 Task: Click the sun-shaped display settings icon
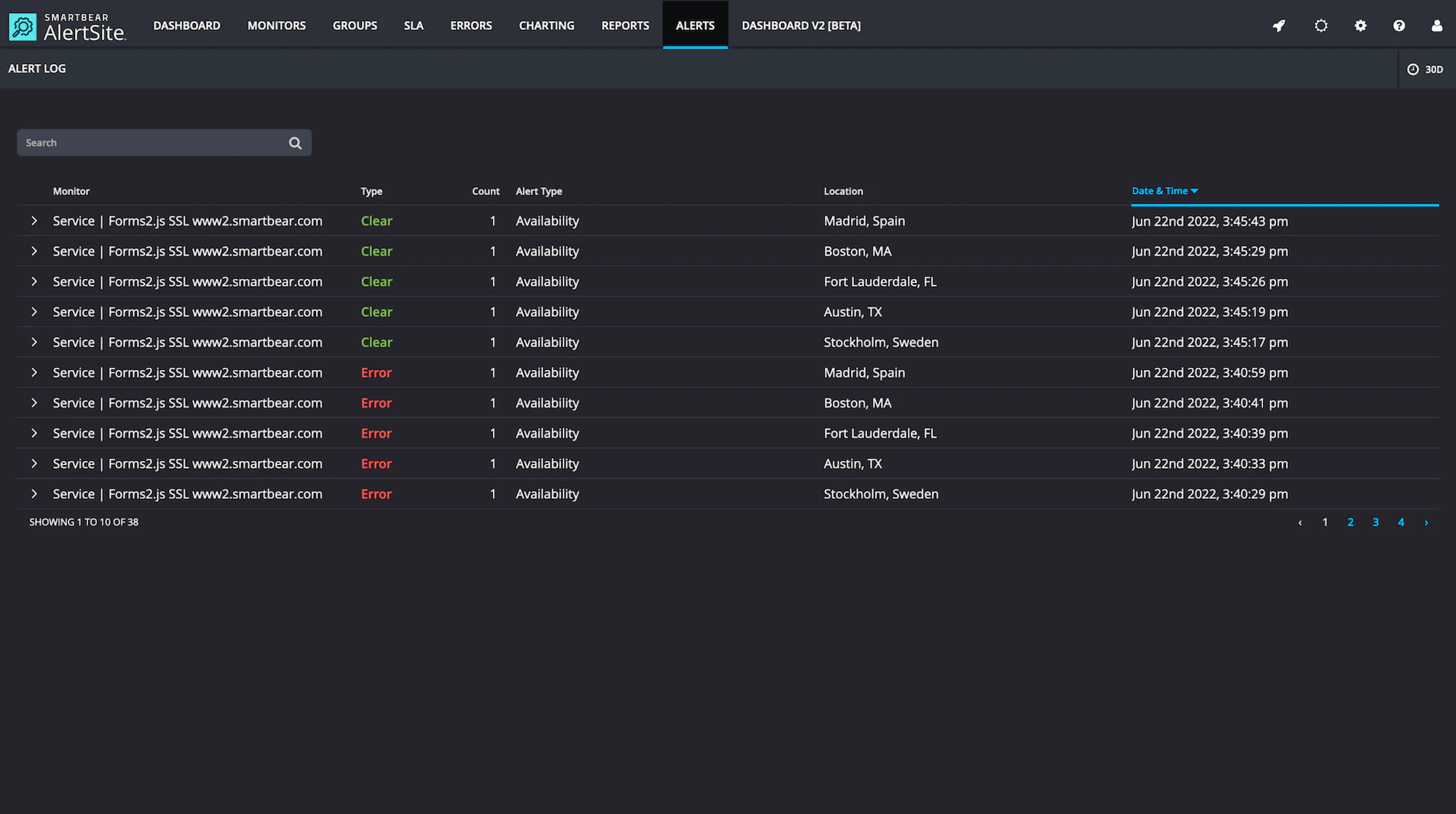click(x=1321, y=25)
